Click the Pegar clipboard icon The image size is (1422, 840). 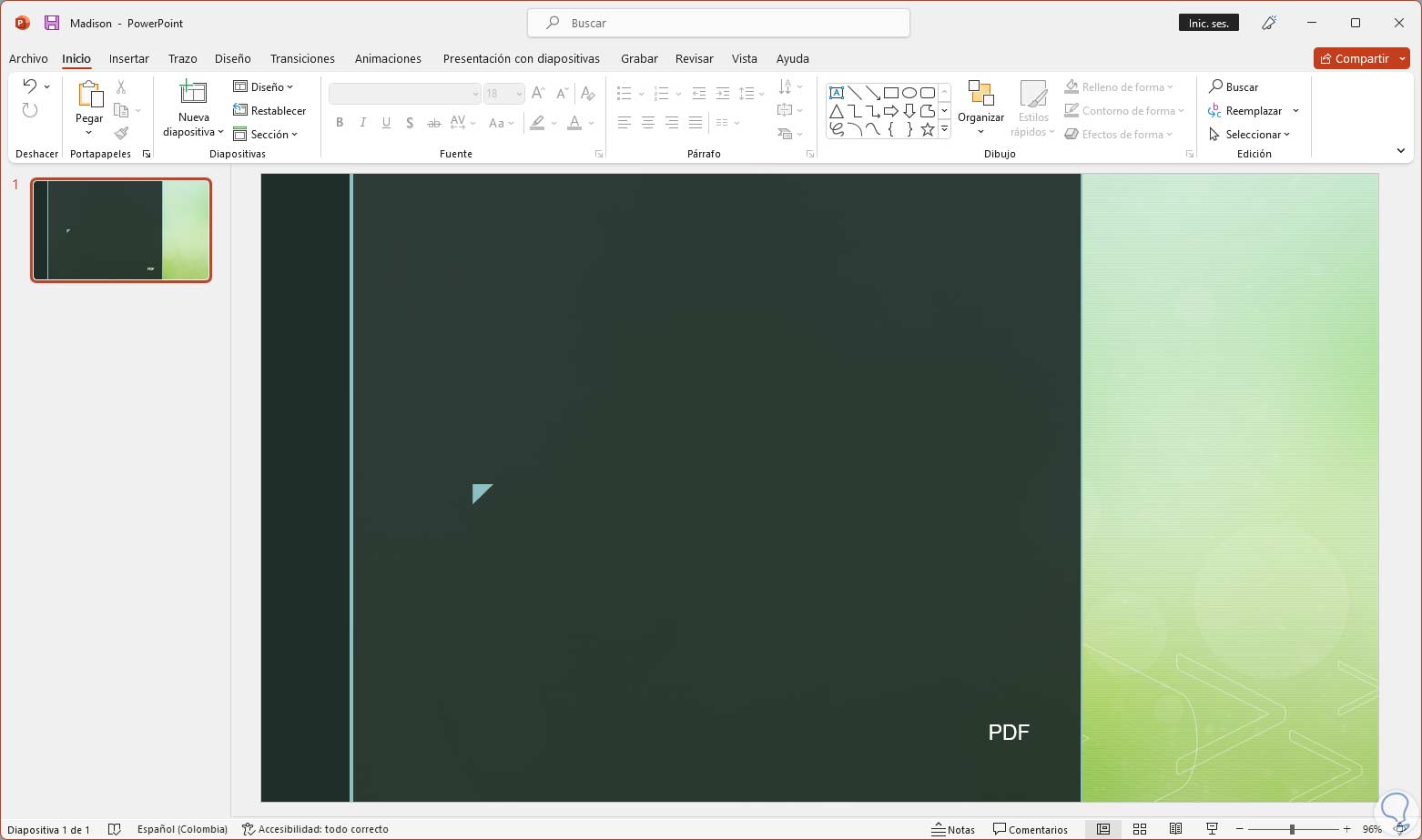pyautogui.click(x=89, y=95)
